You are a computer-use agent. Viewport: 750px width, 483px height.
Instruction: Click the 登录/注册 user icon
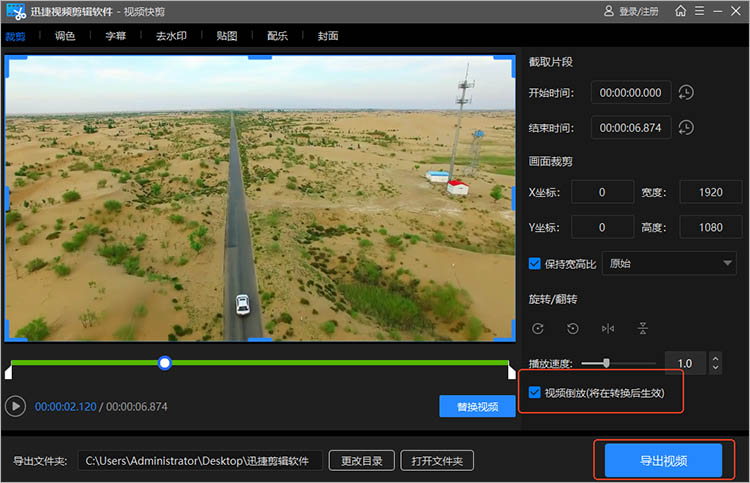point(608,11)
